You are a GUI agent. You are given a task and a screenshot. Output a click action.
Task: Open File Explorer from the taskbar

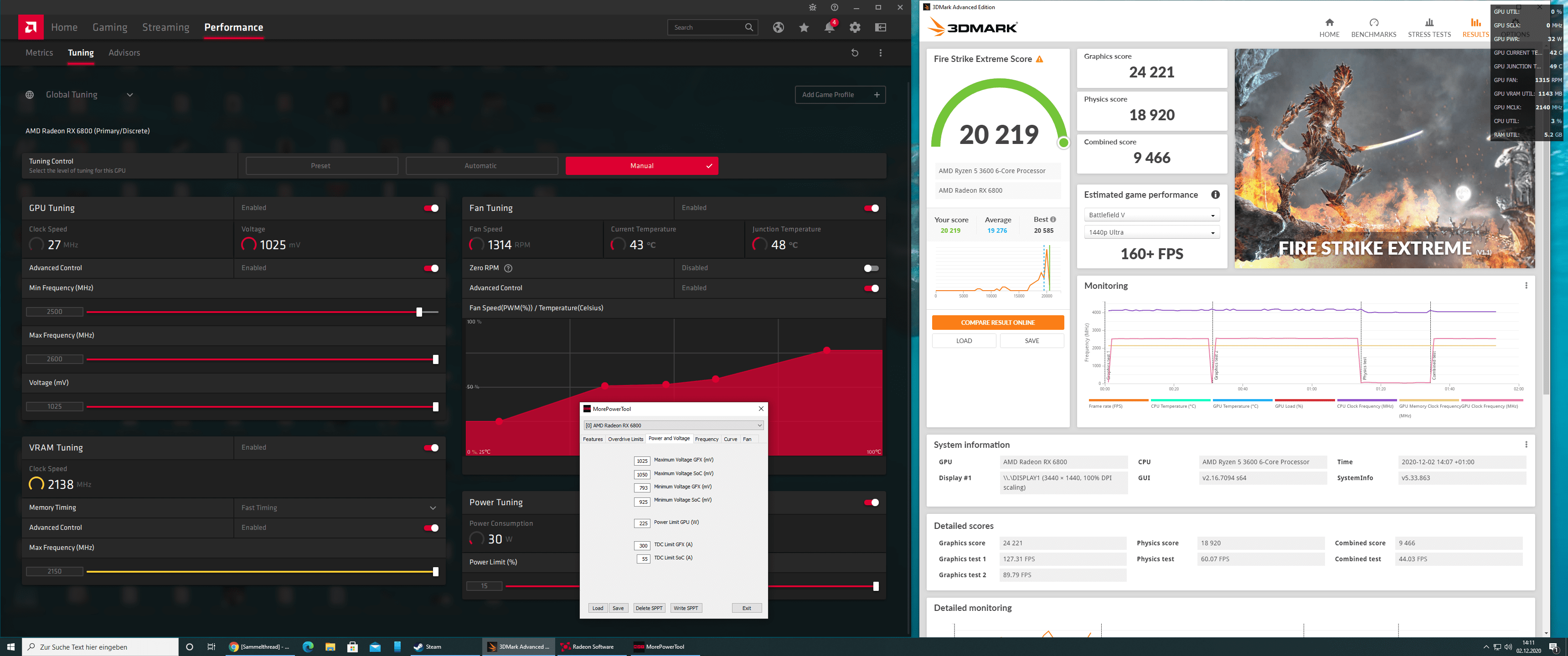tap(330, 646)
